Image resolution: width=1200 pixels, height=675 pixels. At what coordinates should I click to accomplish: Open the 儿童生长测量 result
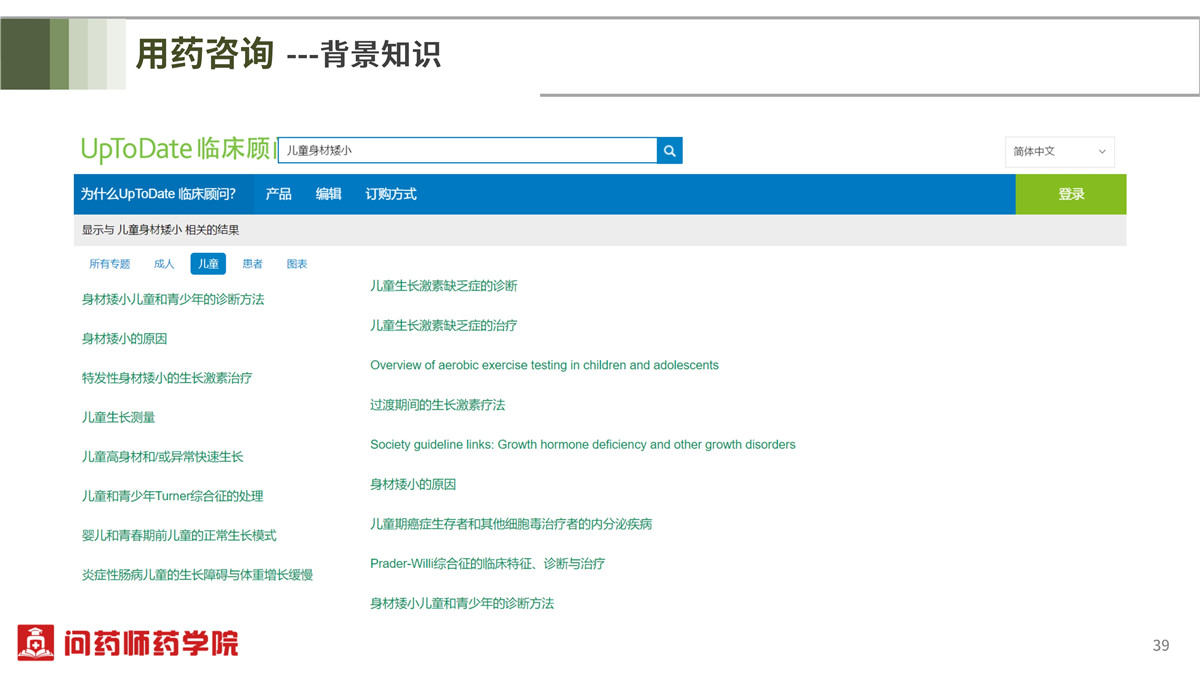click(x=118, y=417)
